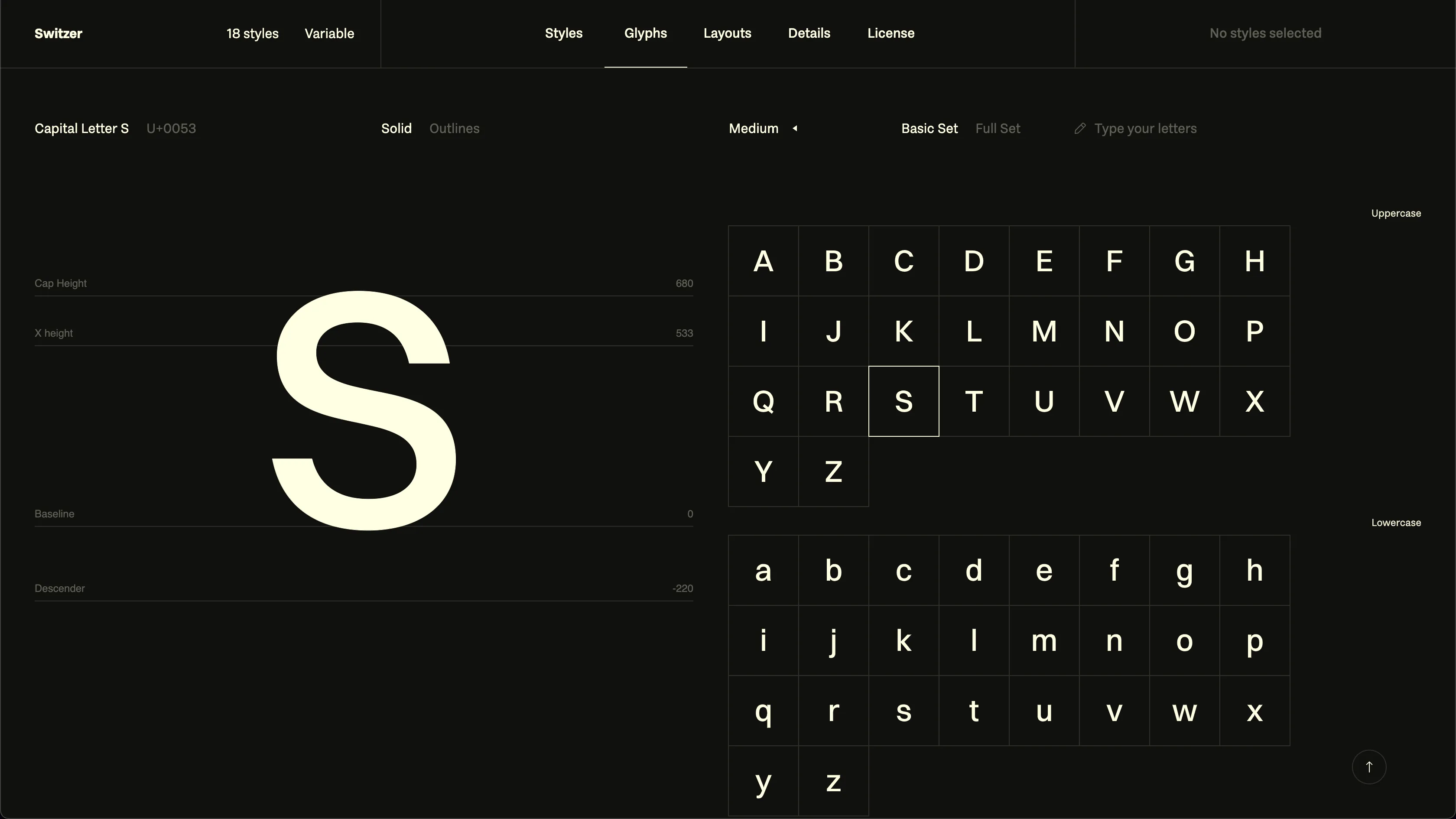Switch to the Full Set

(998, 128)
